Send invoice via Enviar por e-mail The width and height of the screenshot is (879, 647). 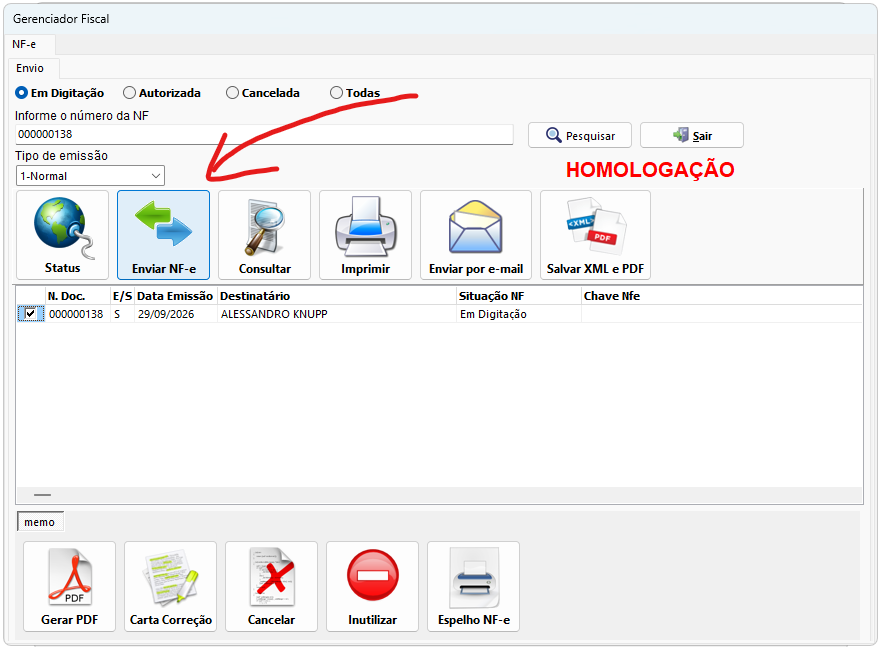pyautogui.click(x=476, y=234)
